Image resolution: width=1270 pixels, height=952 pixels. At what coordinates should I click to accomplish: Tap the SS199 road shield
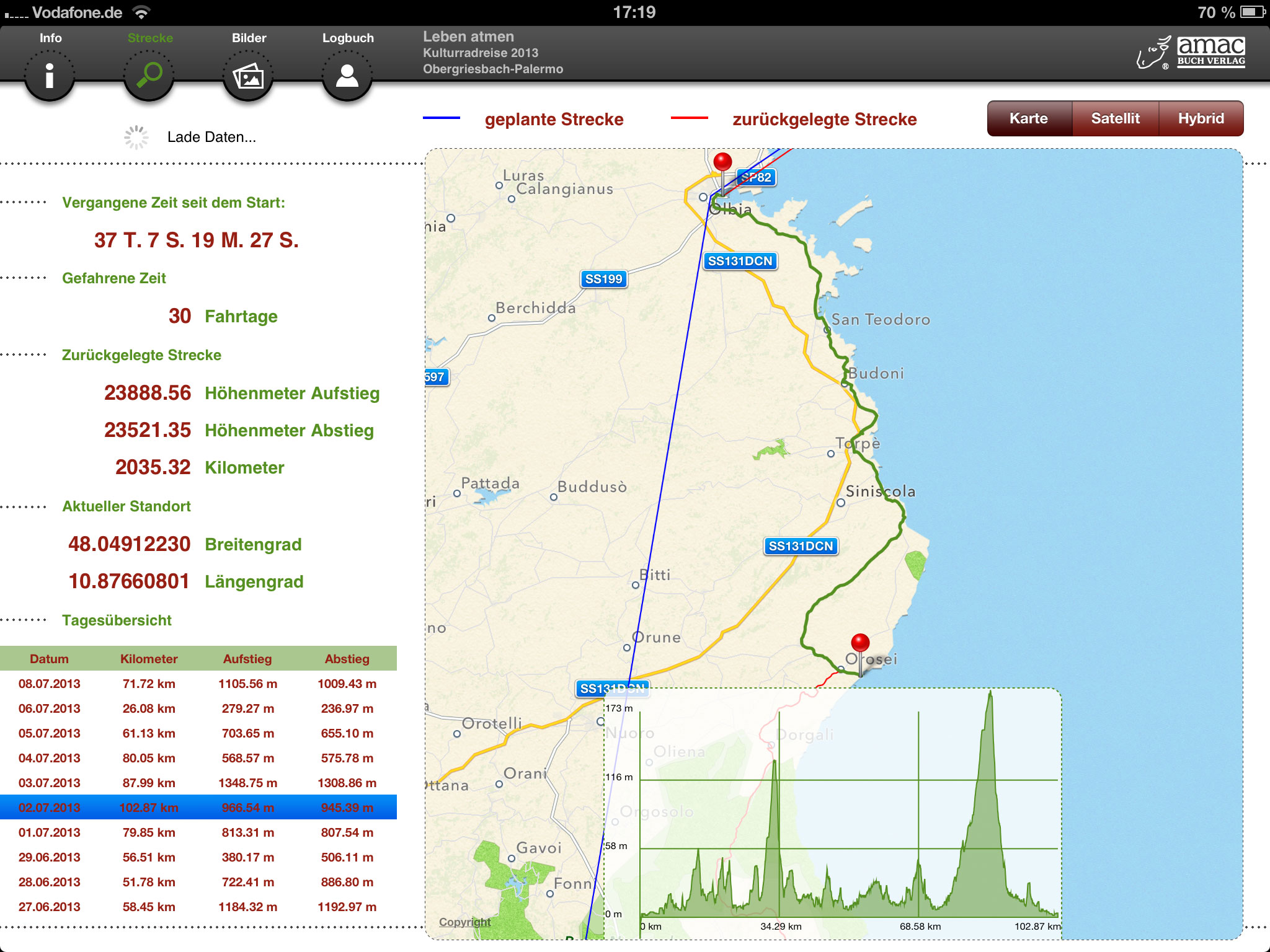pyautogui.click(x=603, y=279)
